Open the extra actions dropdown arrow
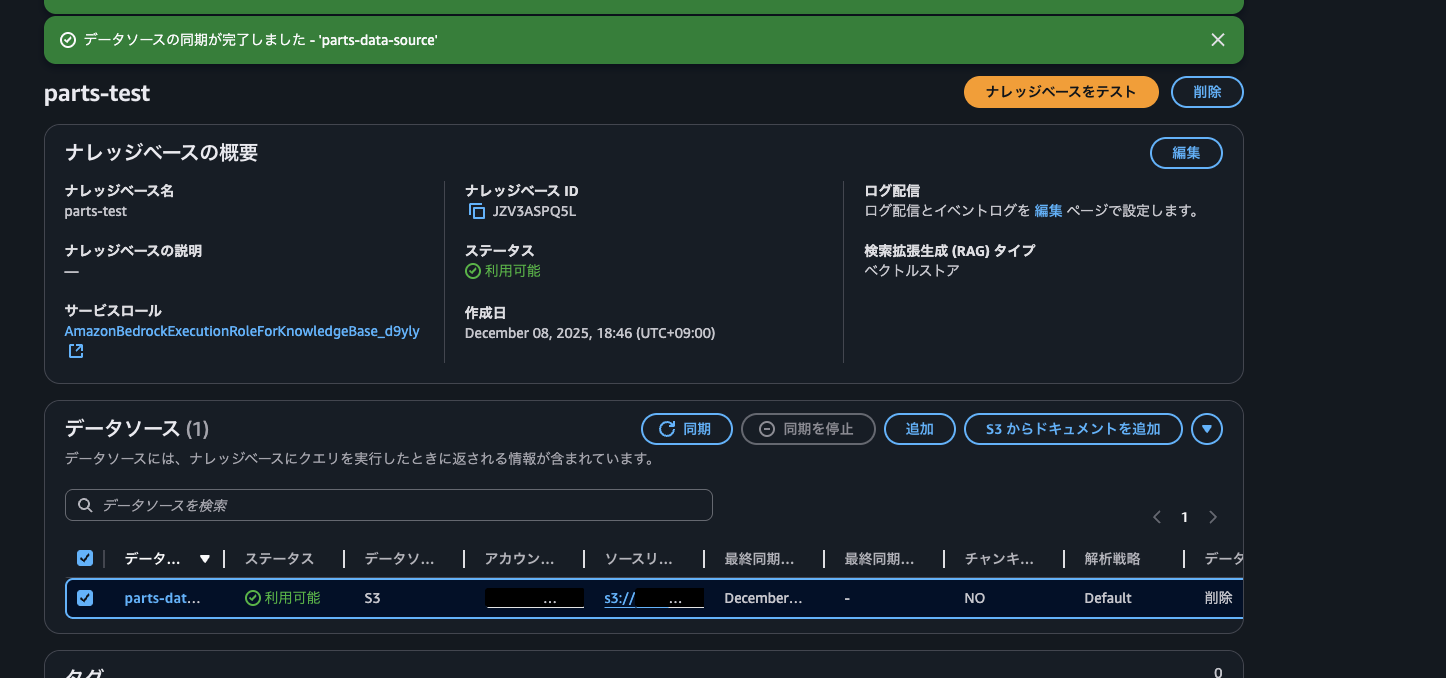The image size is (1446, 678). pos(1207,428)
